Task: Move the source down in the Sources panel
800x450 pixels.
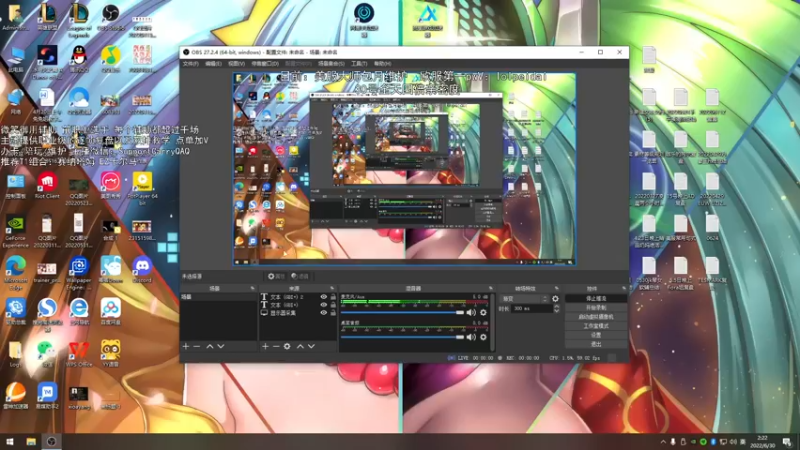Action: point(311,346)
